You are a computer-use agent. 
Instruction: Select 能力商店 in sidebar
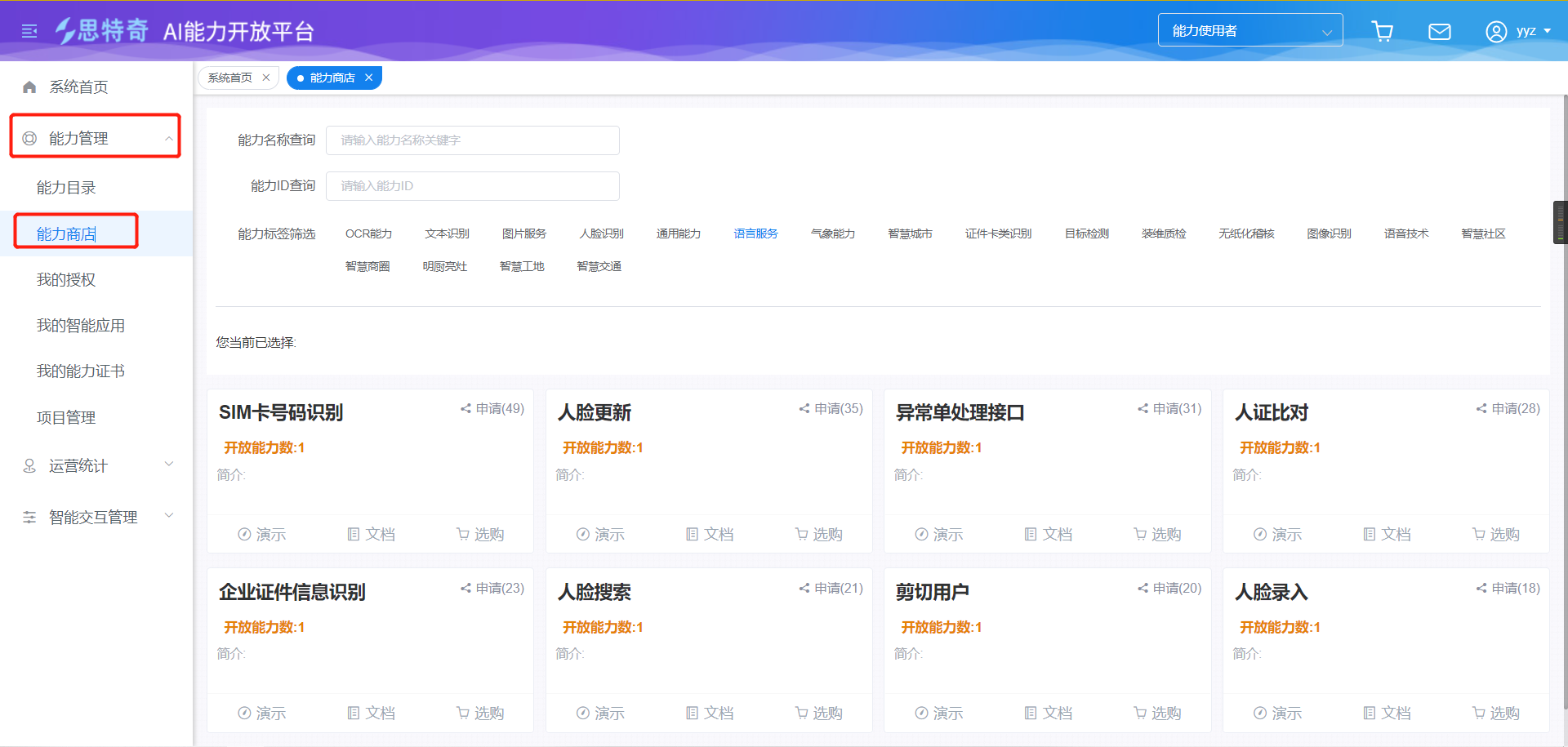pyautogui.click(x=66, y=234)
